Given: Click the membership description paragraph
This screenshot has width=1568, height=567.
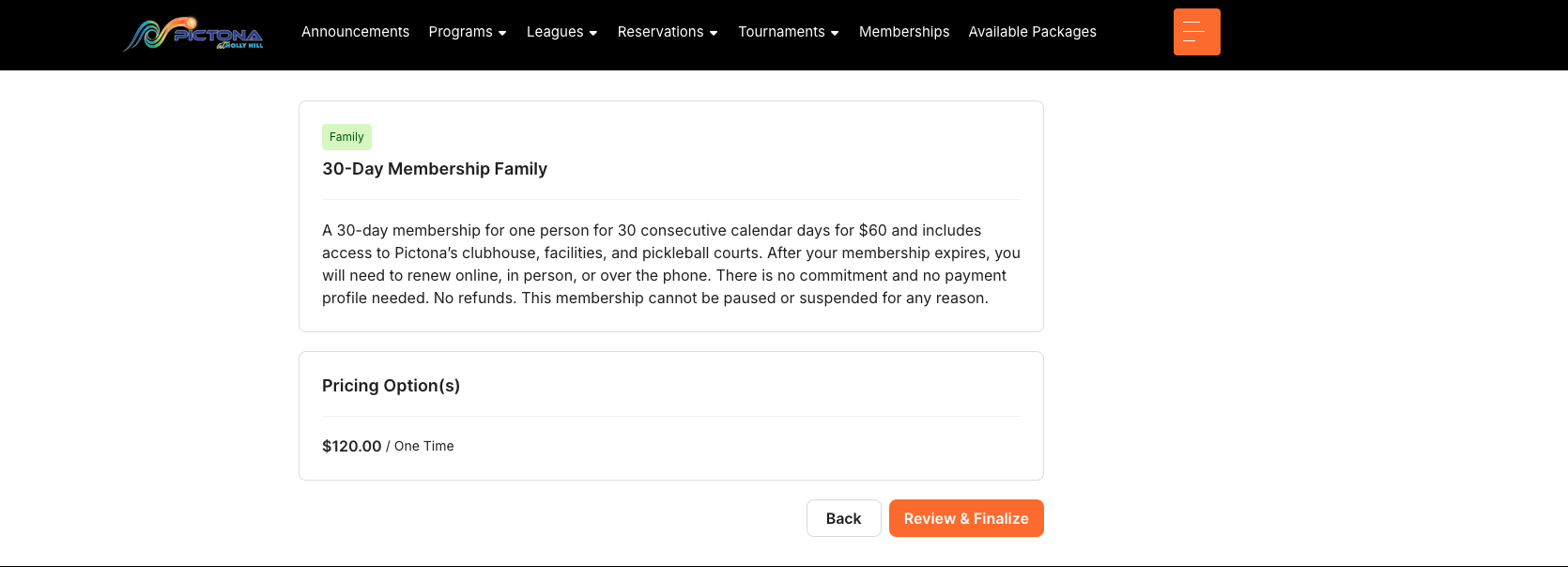Looking at the screenshot, I should coord(670,264).
